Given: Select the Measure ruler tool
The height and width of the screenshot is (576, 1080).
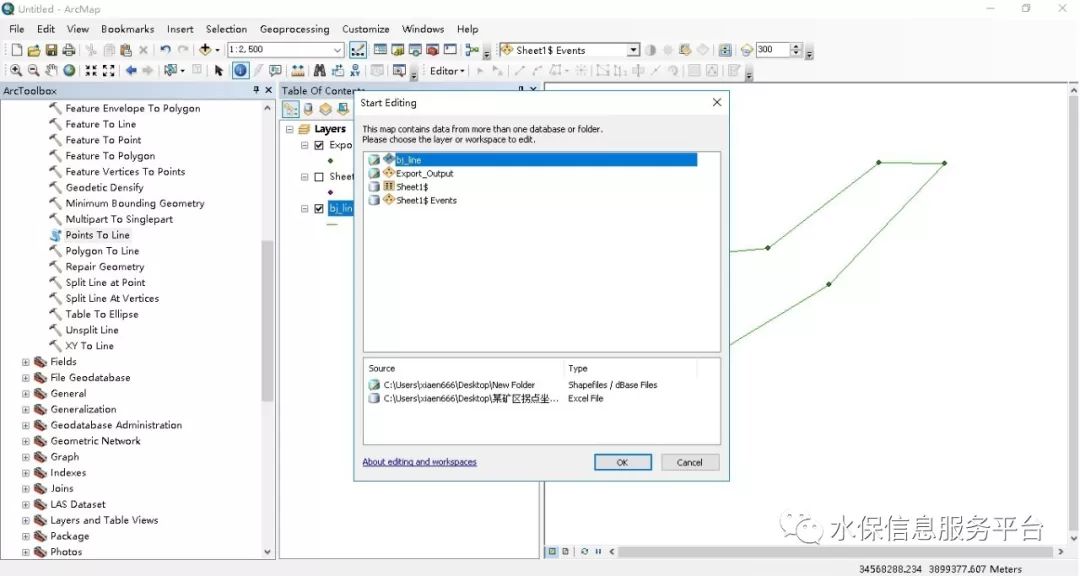Looking at the screenshot, I should point(298,70).
